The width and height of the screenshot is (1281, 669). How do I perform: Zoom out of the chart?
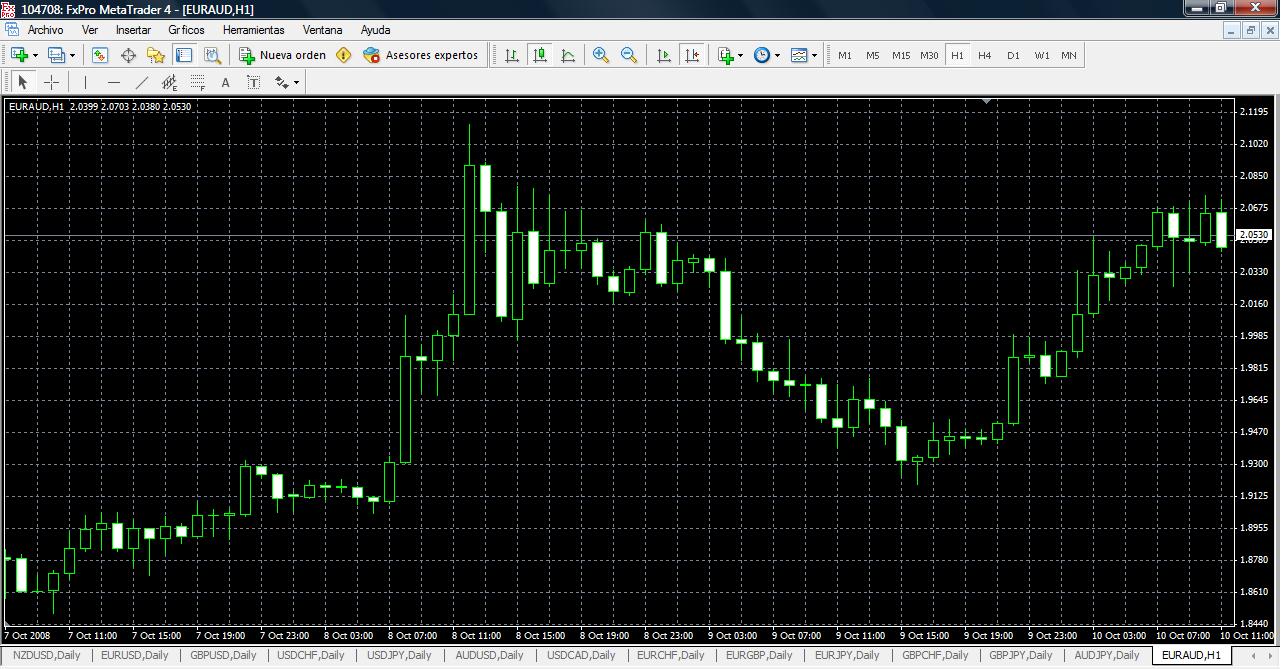pyautogui.click(x=629, y=55)
